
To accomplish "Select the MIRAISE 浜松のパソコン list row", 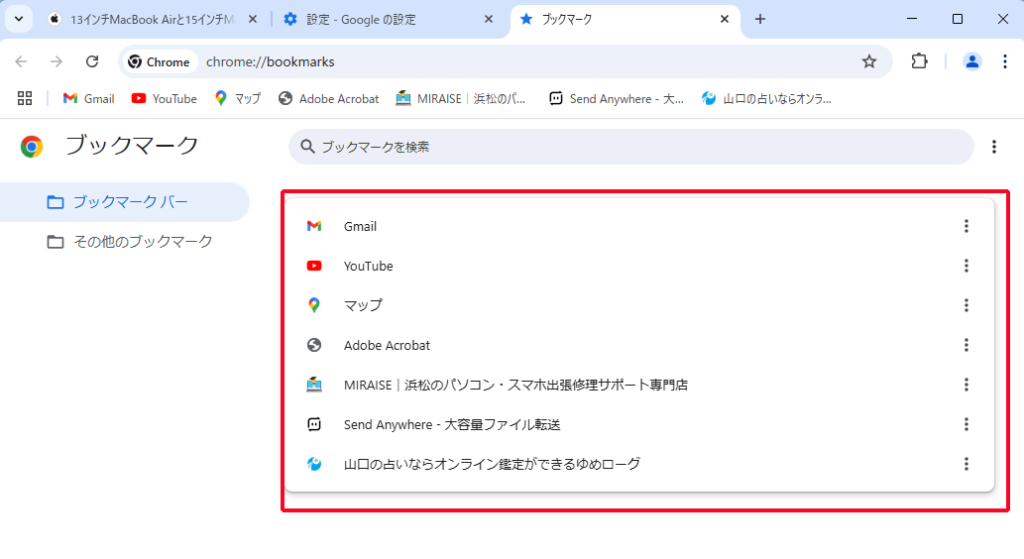I will (639, 385).
